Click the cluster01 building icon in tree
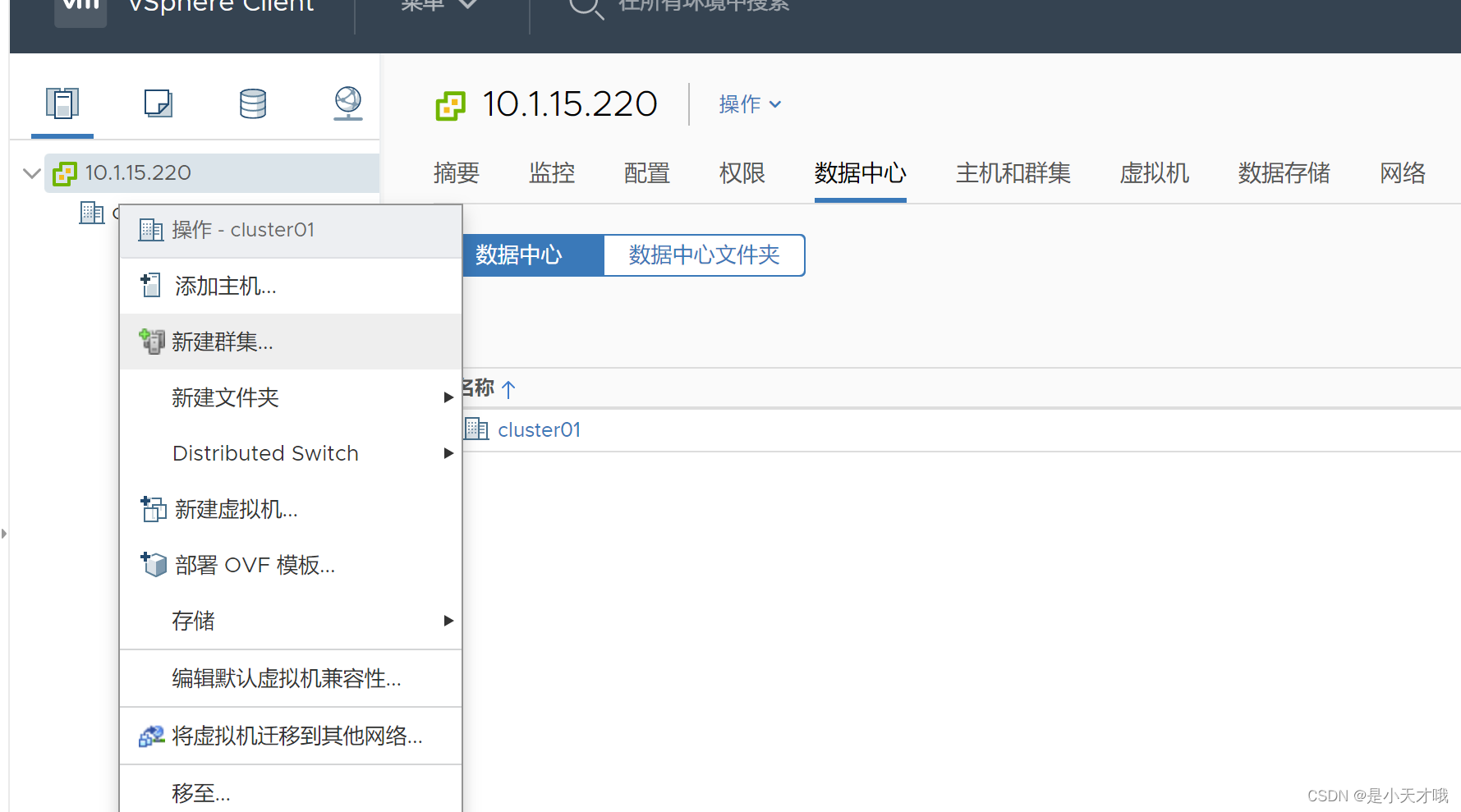Screen dimensions: 1461x812 pyautogui.click(x=91, y=213)
